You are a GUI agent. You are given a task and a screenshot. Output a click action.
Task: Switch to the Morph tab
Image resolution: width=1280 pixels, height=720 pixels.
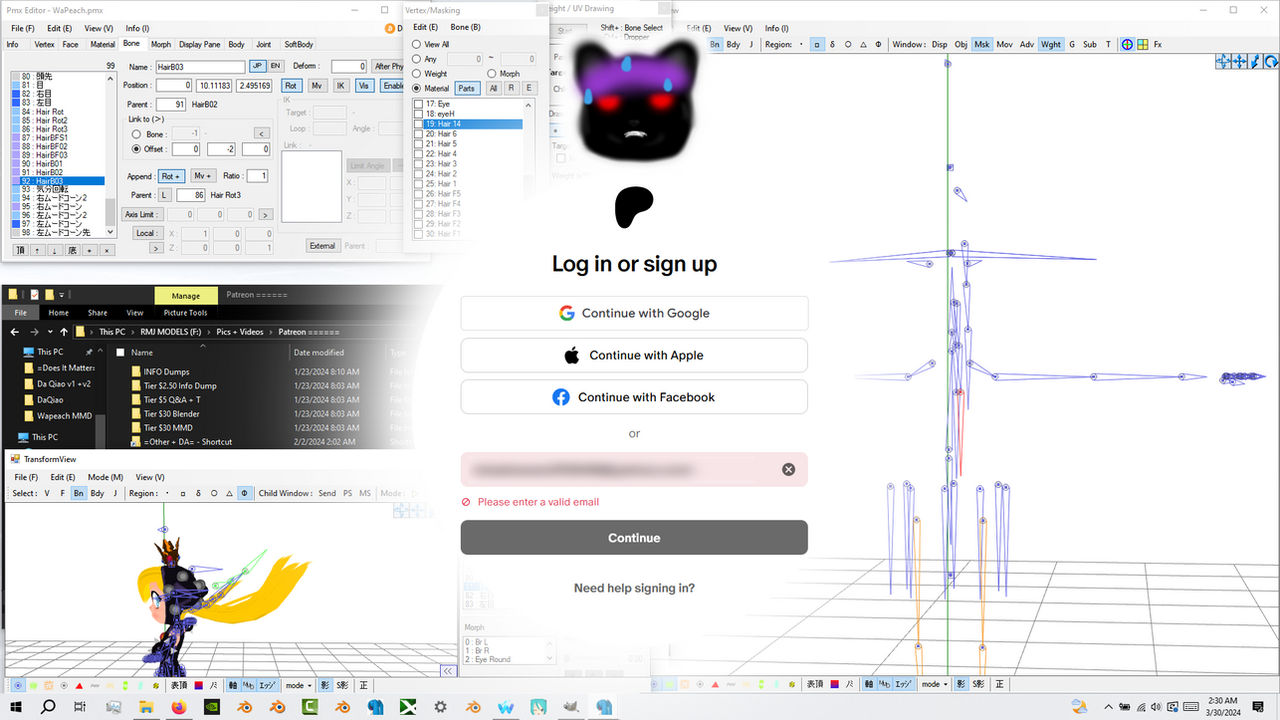click(x=161, y=44)
